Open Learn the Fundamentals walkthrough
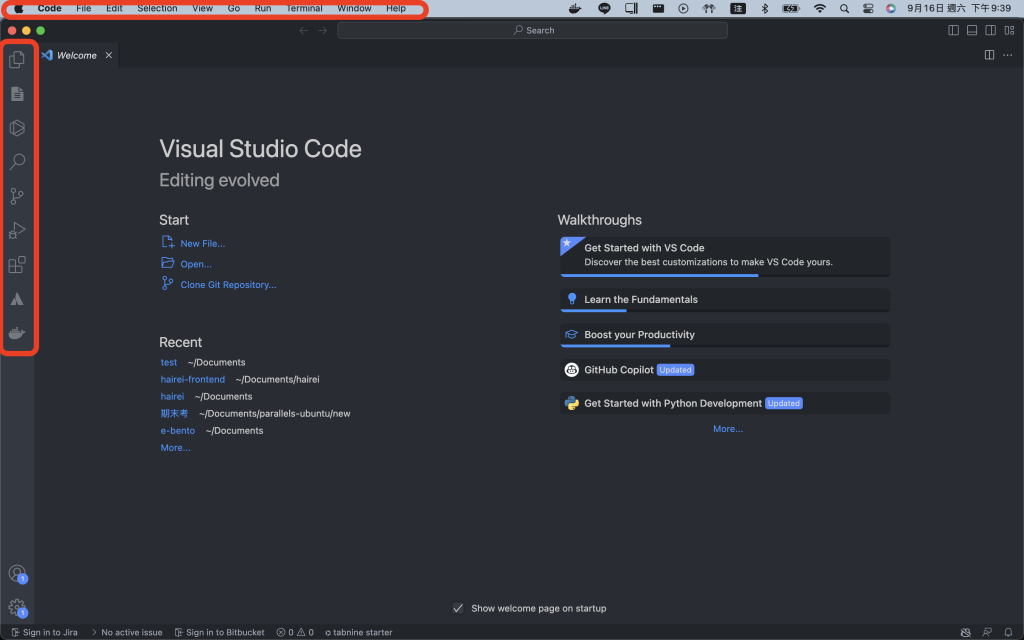 click(725, 300)
